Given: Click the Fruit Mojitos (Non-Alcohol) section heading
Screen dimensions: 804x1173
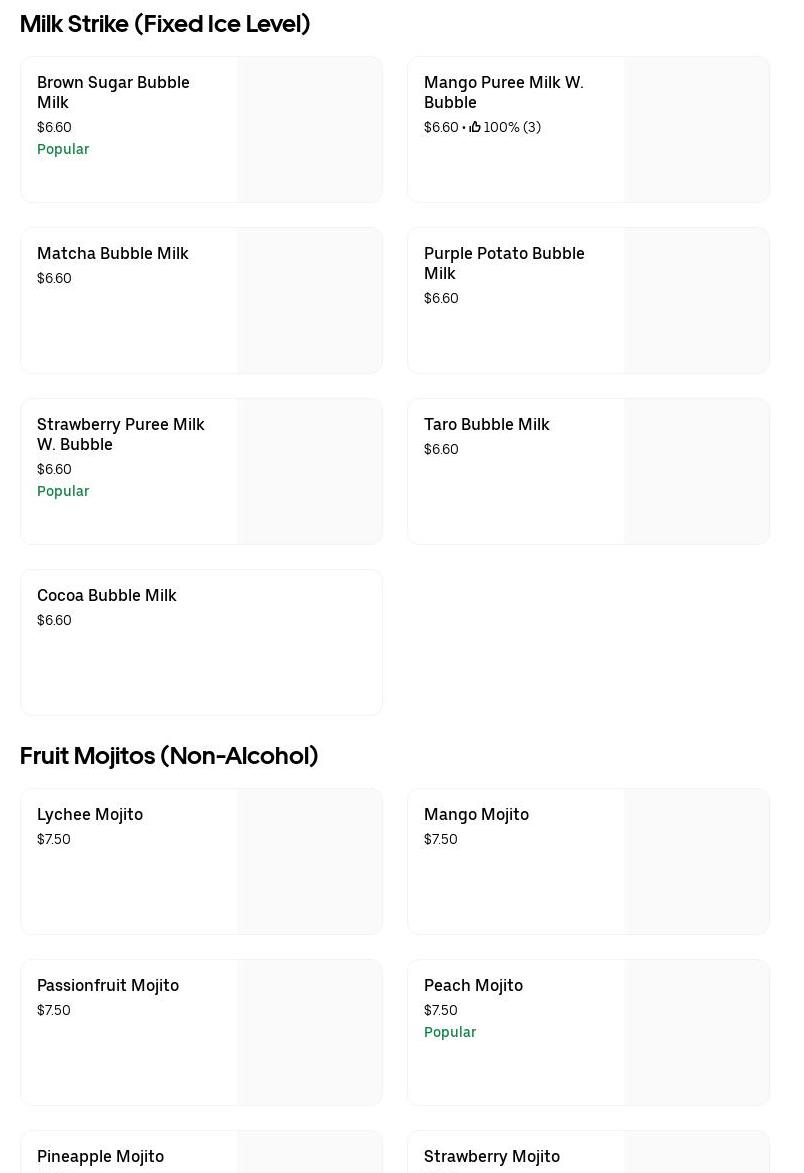Looking at the screenshot, I should tap(169, 756).
